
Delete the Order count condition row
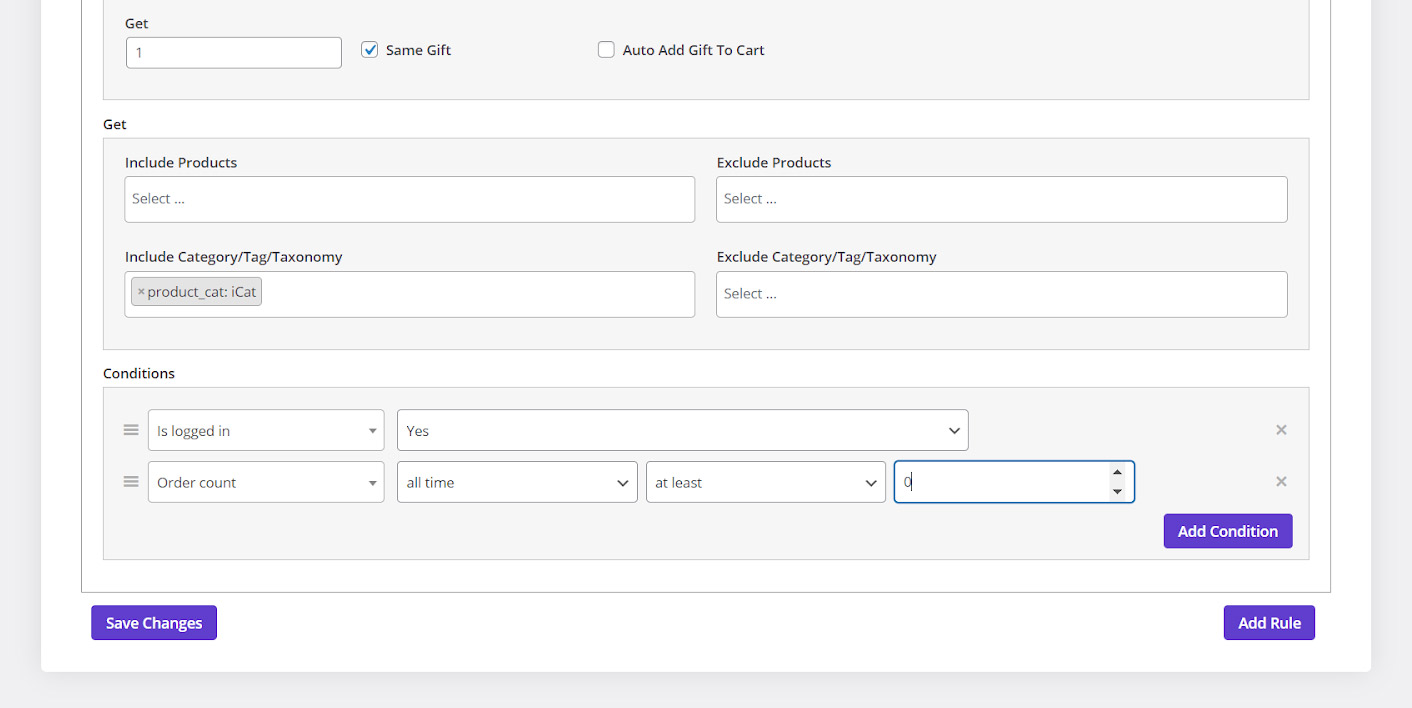tap(1281, 482)
